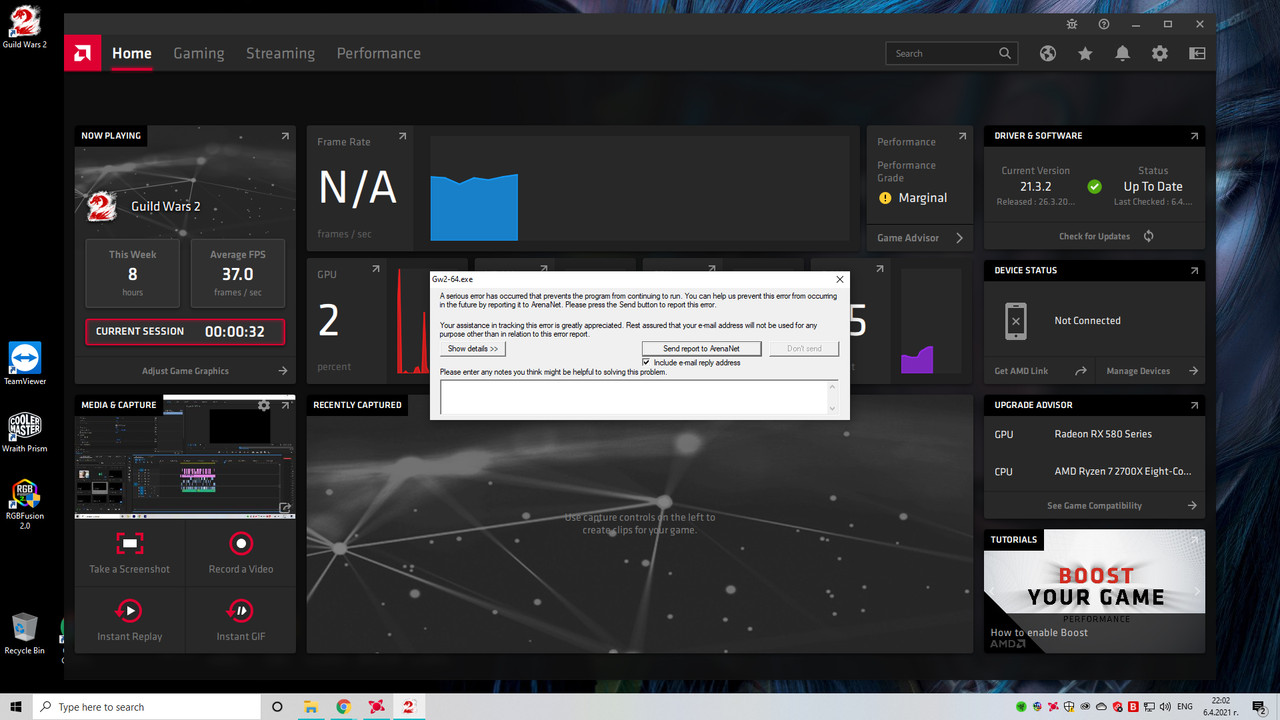Switch to the Streaming tab
The height and width of the screenshot is (720, 1280).
click(x=280, y=53)
